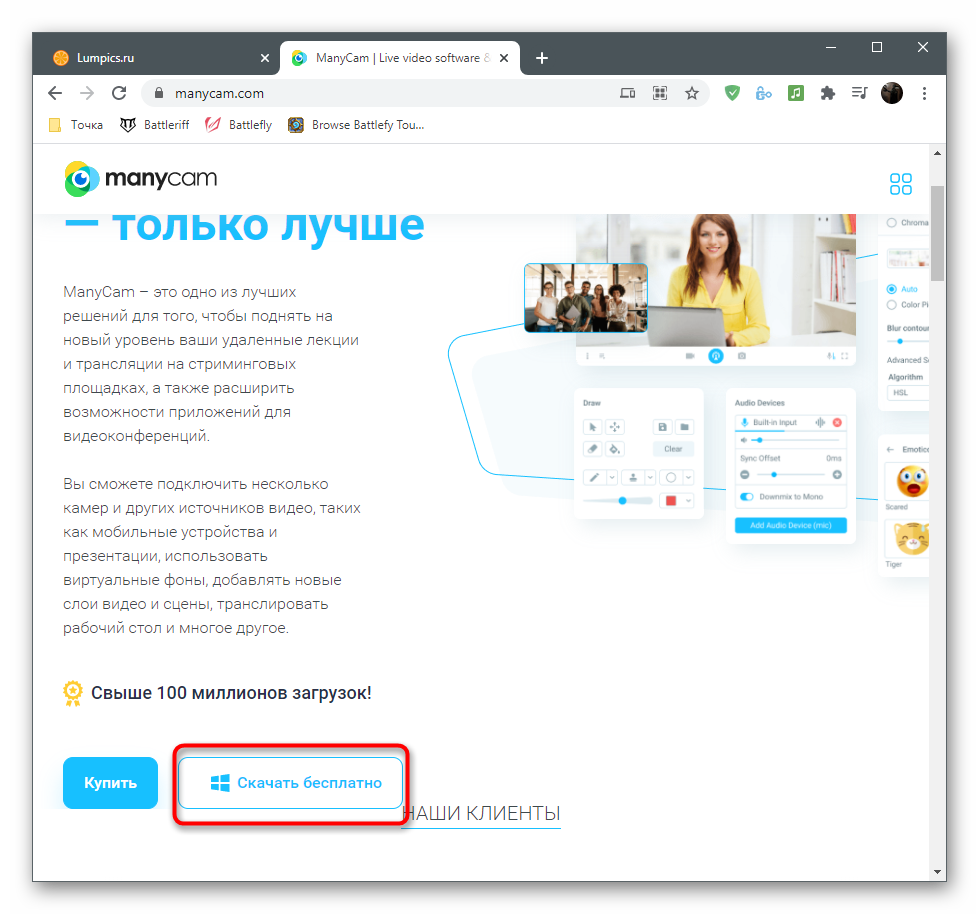Click the blue broadcast button under video

pyautogui.click(x=716, y=356)
